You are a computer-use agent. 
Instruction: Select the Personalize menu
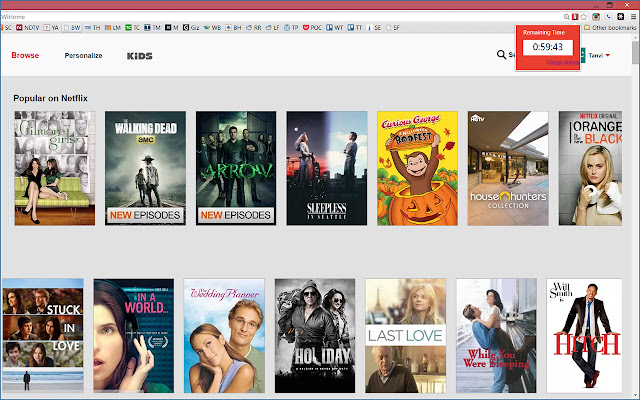tap(83, 56)
